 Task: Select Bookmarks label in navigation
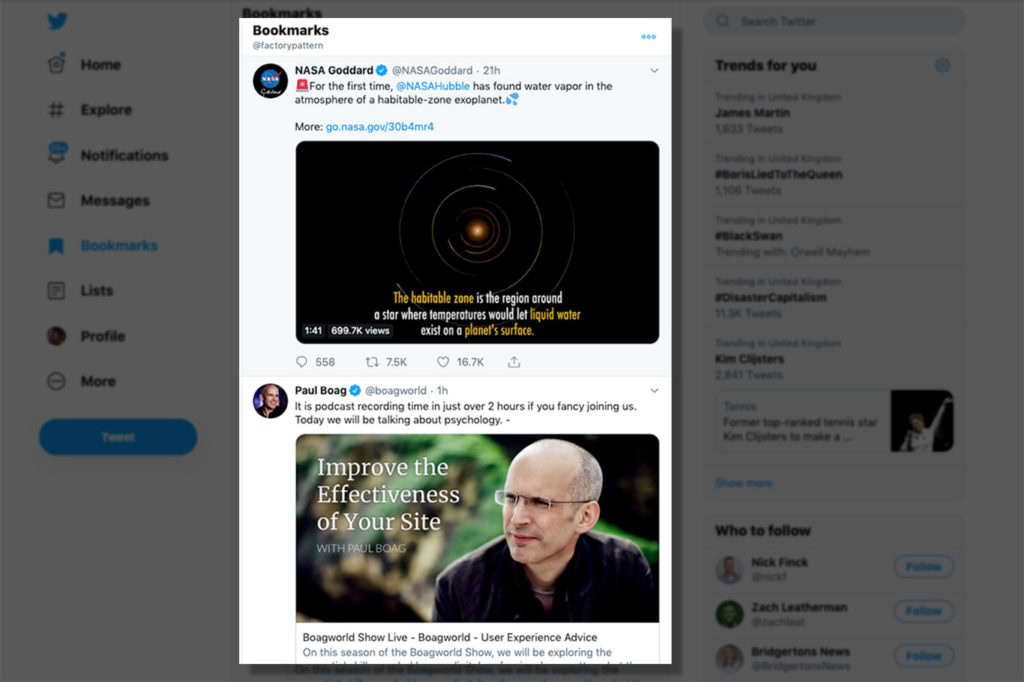[x=119, y=246]
